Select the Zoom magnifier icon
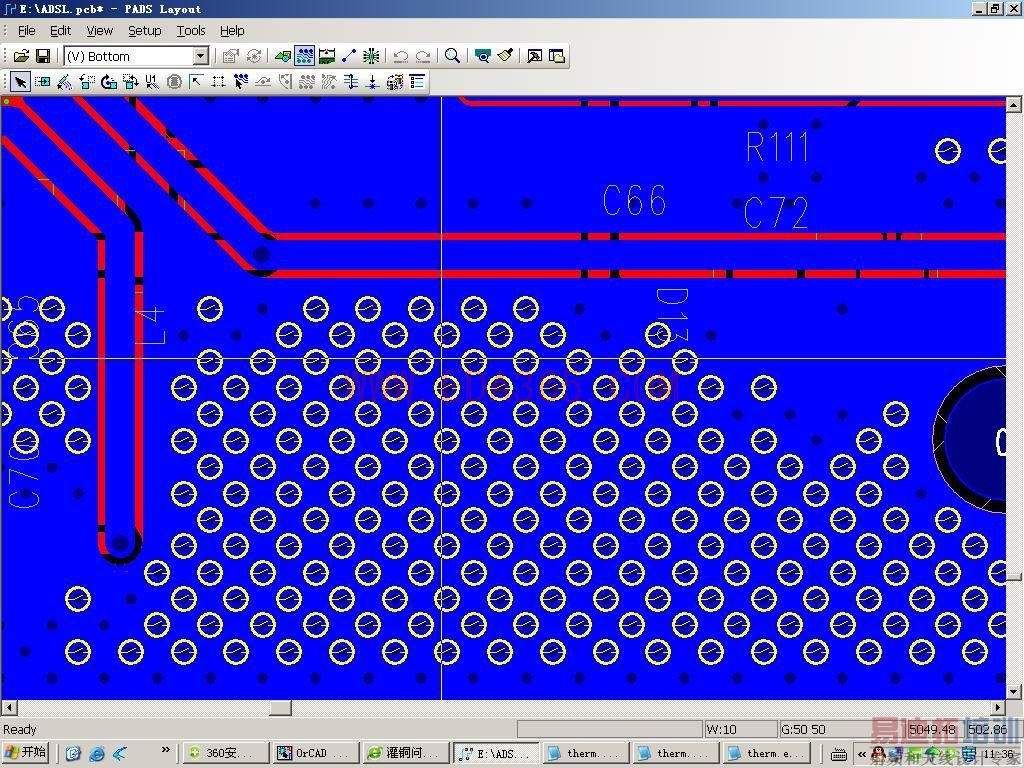The image size is (1024, 768). (x=452, y=56)
